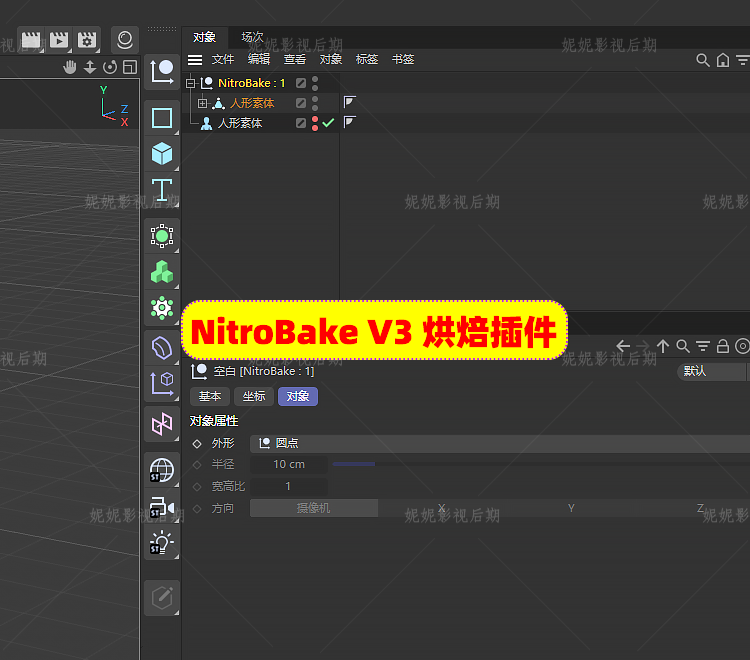Open the 书签 menu
Viewport: 750px width, 660px height.
click(x=403, y=60)
